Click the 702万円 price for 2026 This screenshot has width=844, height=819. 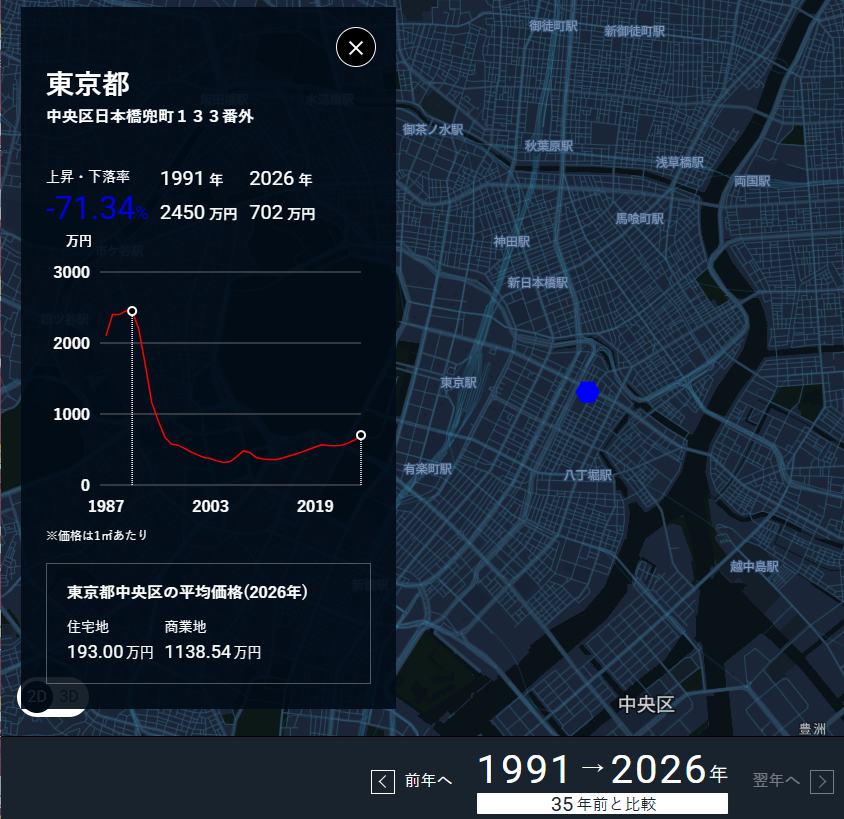(x=282, y=213)
